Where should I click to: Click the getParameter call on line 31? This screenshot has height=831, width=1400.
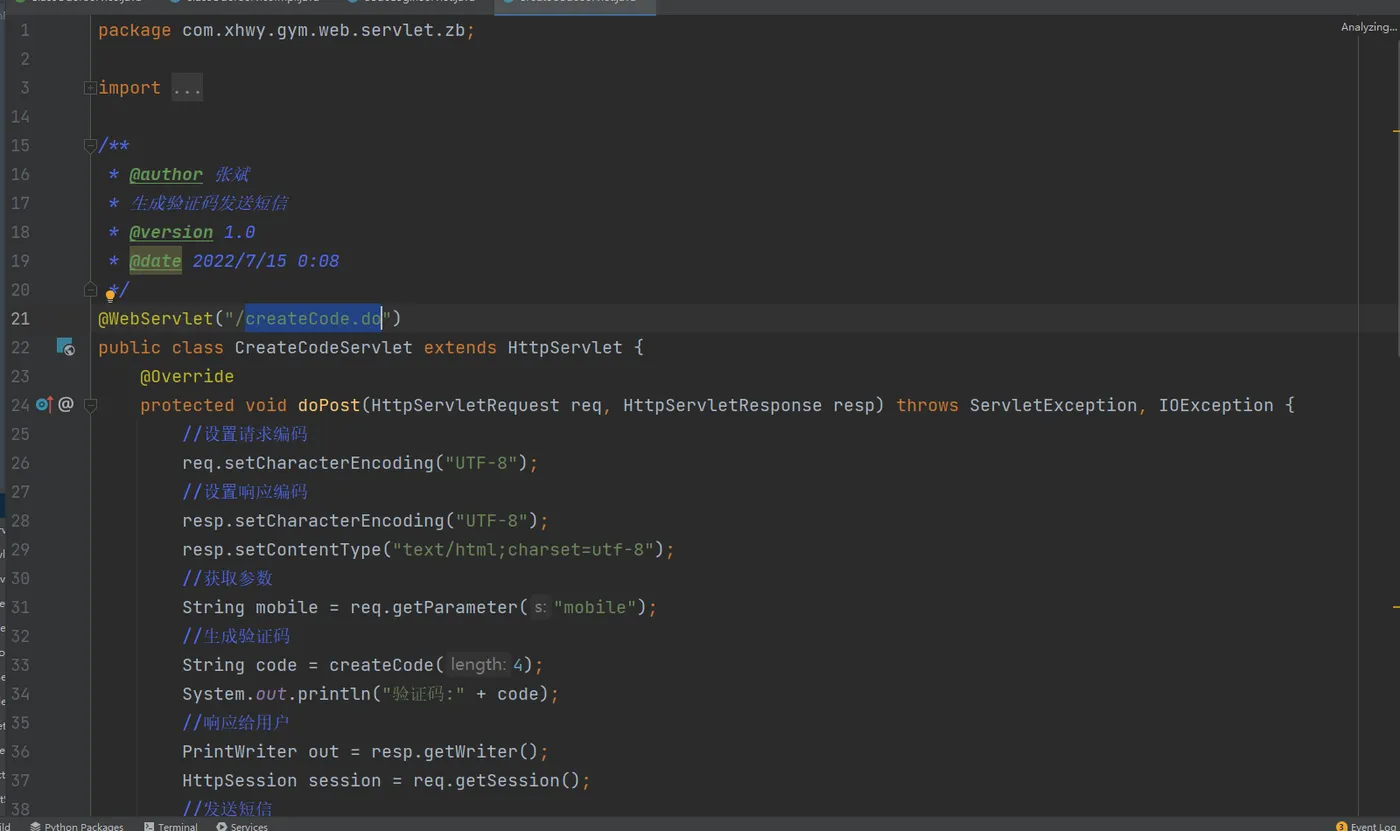click(455, 608)
